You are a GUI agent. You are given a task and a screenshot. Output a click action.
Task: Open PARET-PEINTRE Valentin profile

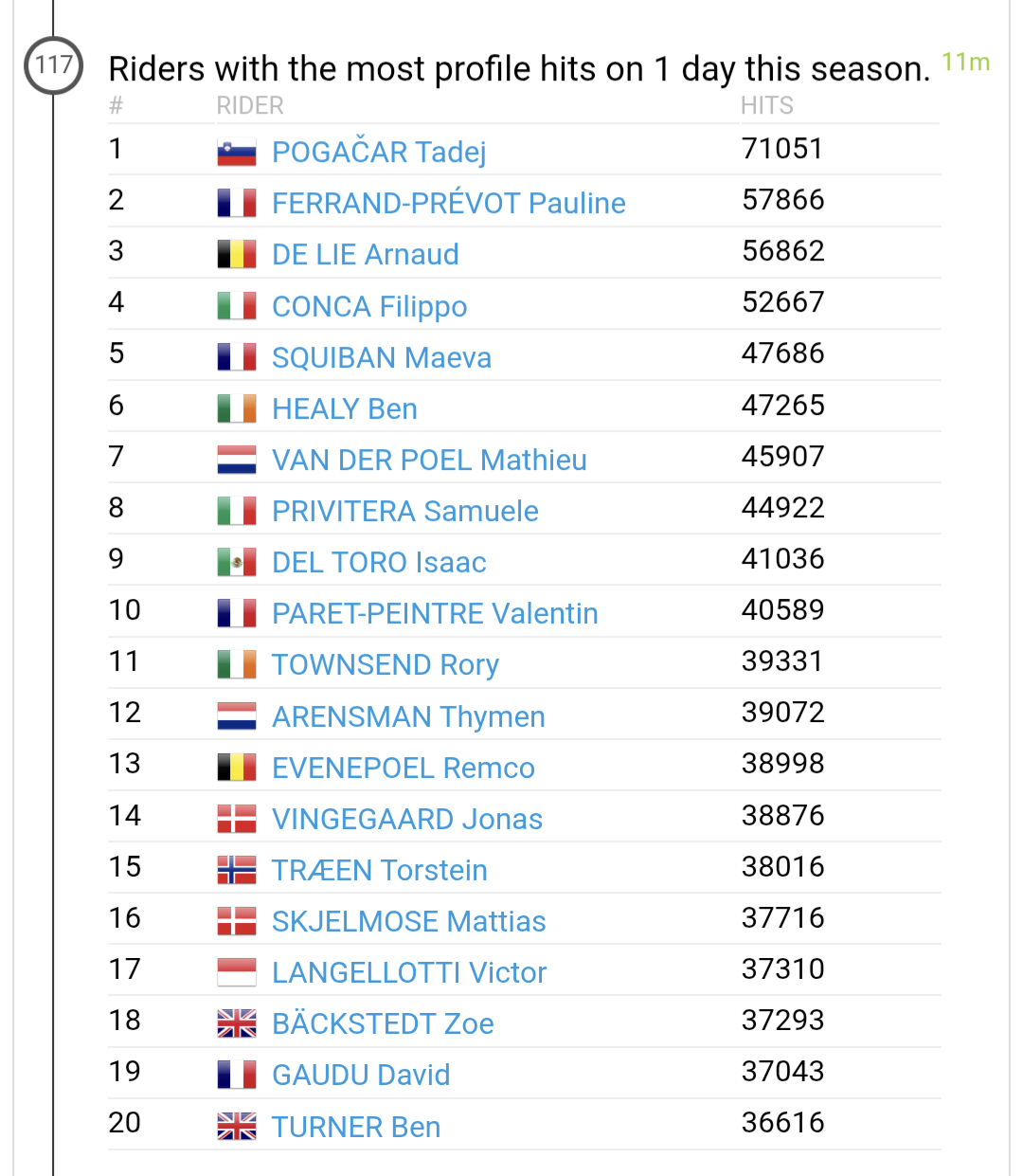coord(435,613)
